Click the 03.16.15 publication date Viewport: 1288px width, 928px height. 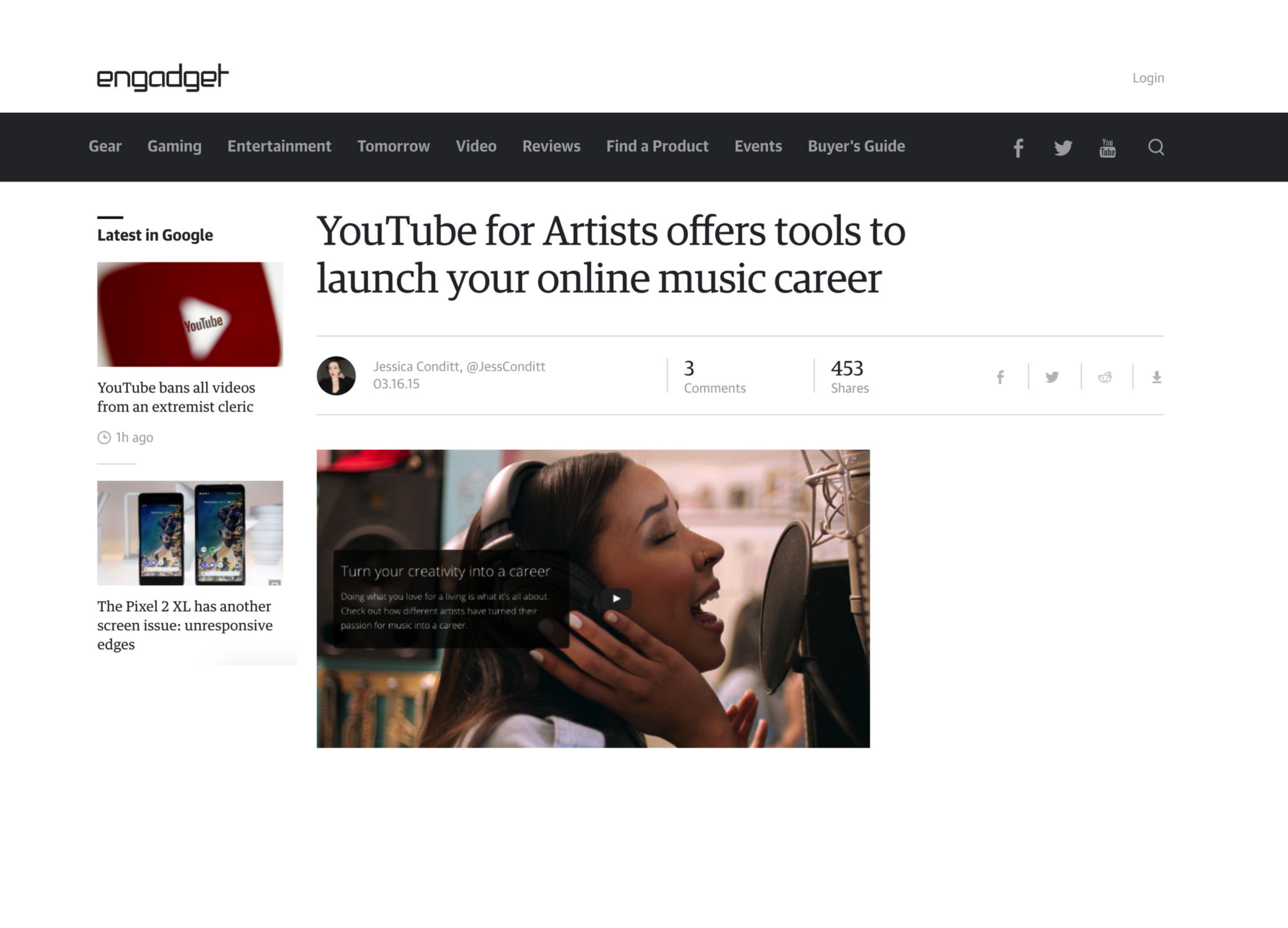point(396,384)
